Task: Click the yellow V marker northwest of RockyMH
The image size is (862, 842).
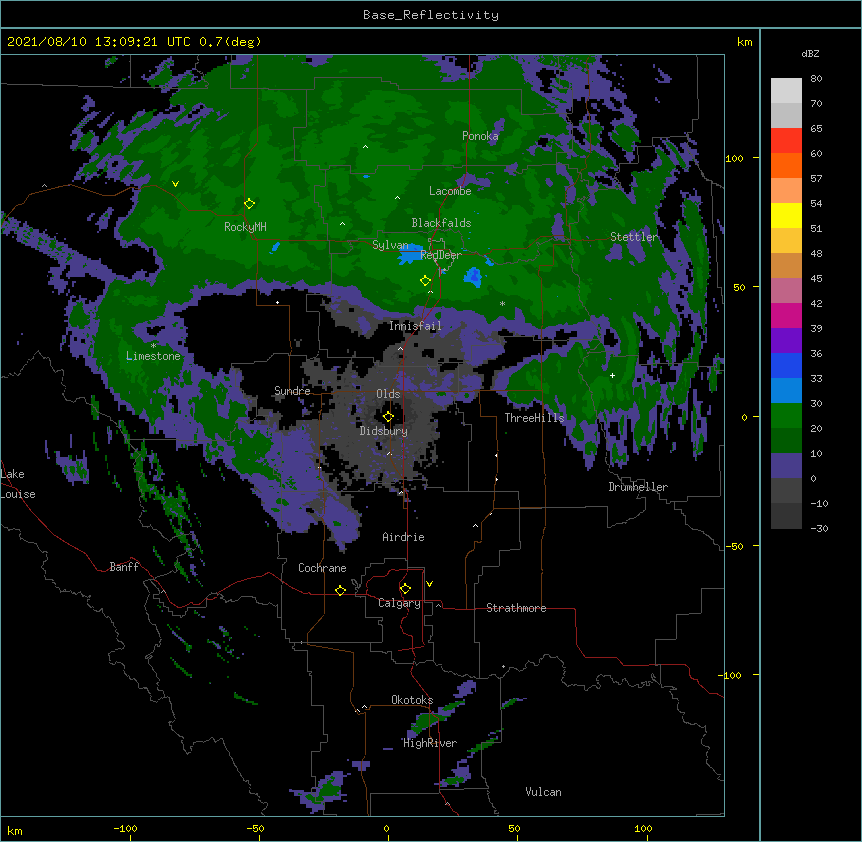Action: pyautogui.click(x=175, y=184)
